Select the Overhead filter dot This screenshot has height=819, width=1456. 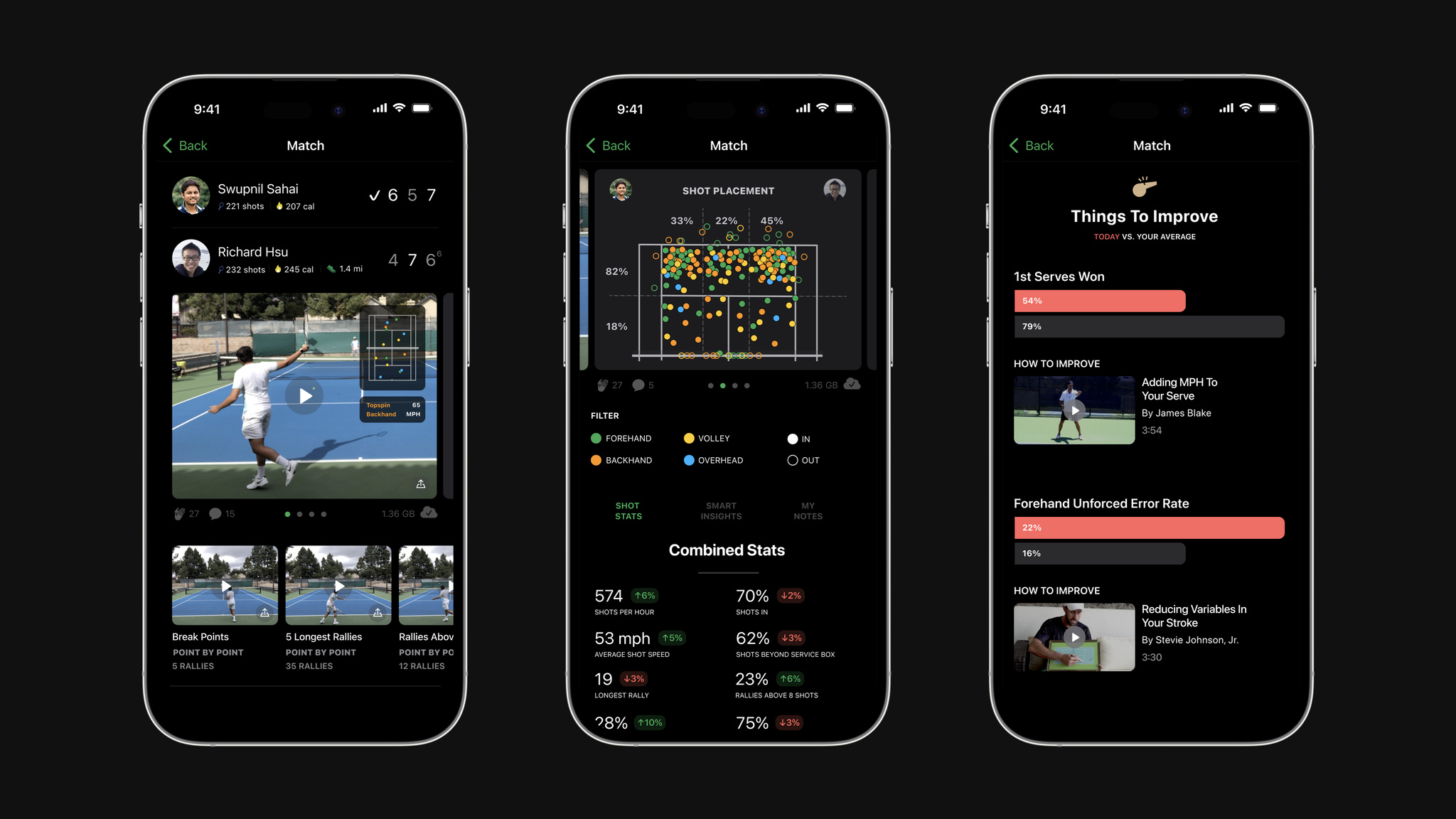(690, 460)
